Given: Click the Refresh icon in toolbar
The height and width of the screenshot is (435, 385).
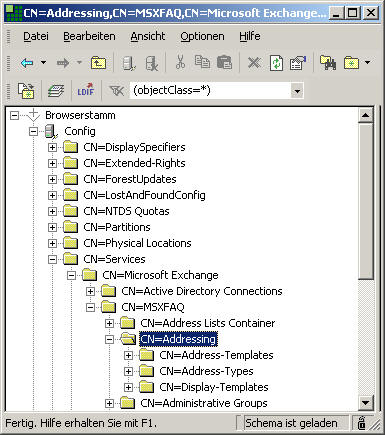Looking at the screenshot, I should pyautogui.click(x=276, y=63).
